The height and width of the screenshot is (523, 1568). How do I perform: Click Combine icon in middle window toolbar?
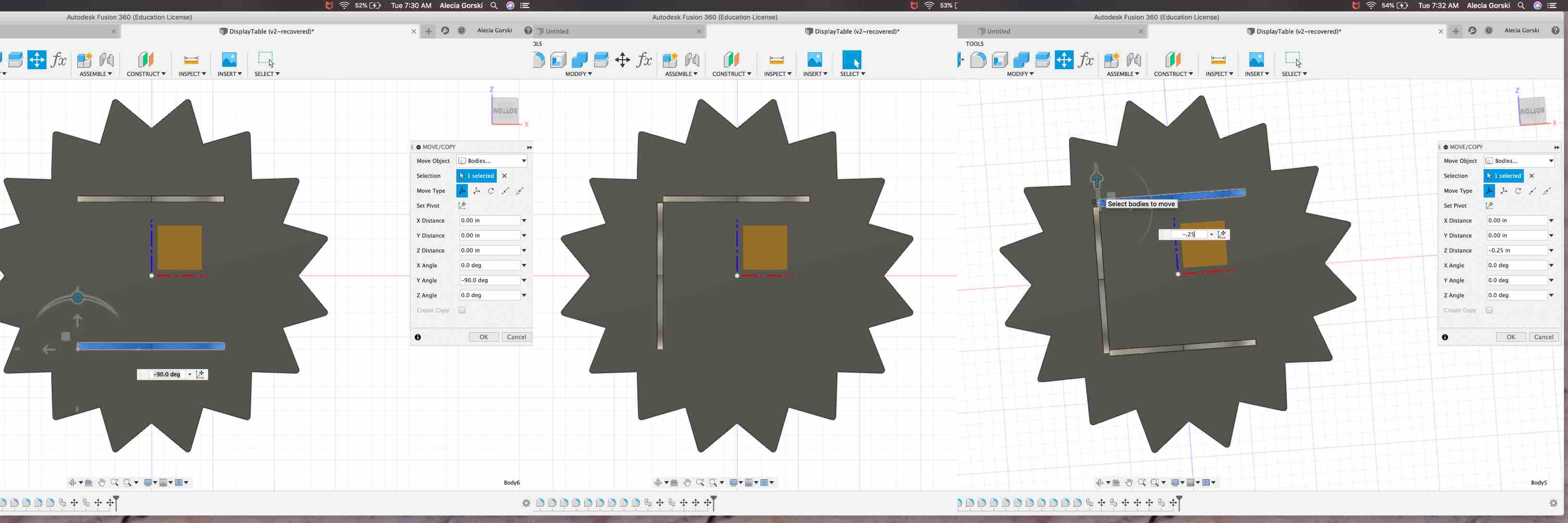point(579,60)
